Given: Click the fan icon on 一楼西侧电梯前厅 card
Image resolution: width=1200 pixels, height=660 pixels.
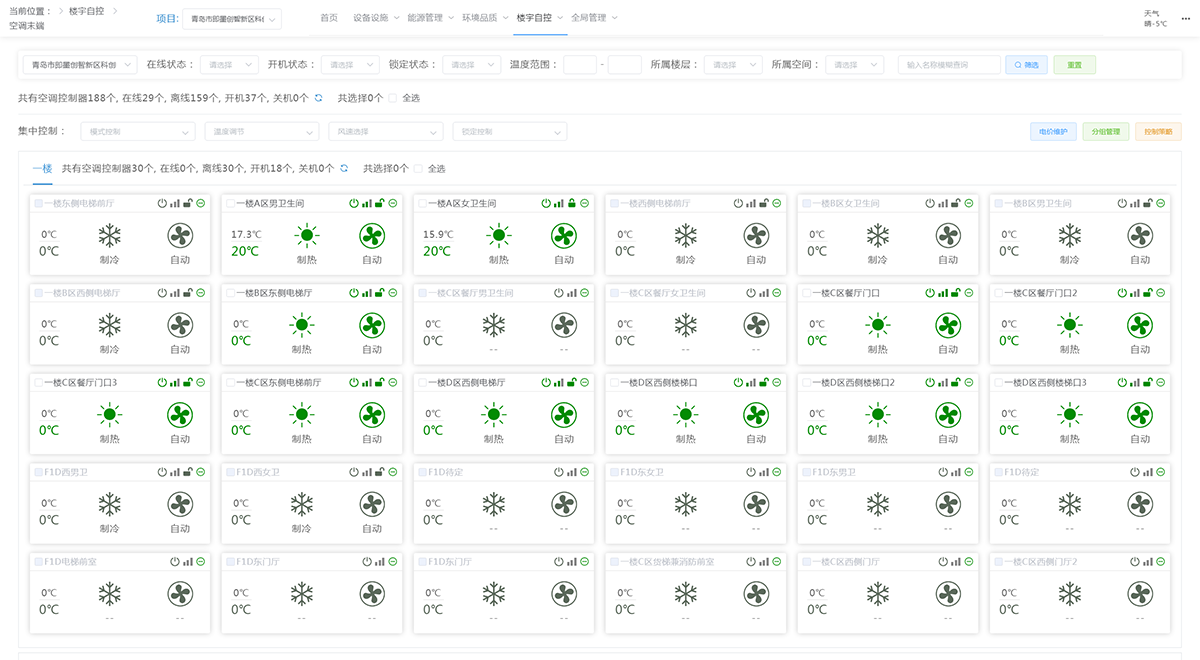Looking at the screenshot, I should [x=756, y=236].
